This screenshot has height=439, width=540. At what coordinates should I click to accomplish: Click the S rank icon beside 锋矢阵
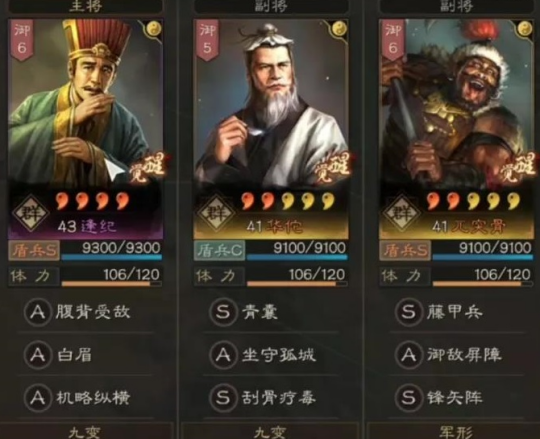click(x=408, y=398)
